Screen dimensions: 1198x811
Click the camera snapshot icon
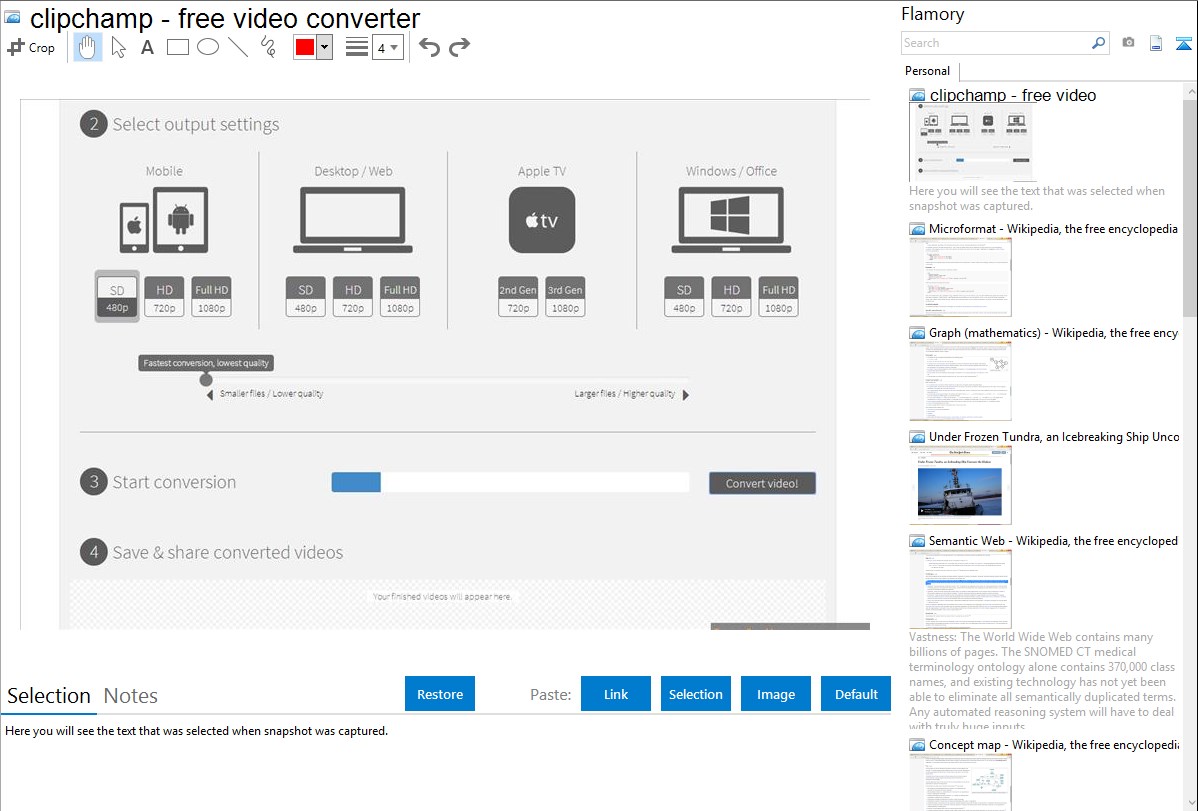point(1128,43)
